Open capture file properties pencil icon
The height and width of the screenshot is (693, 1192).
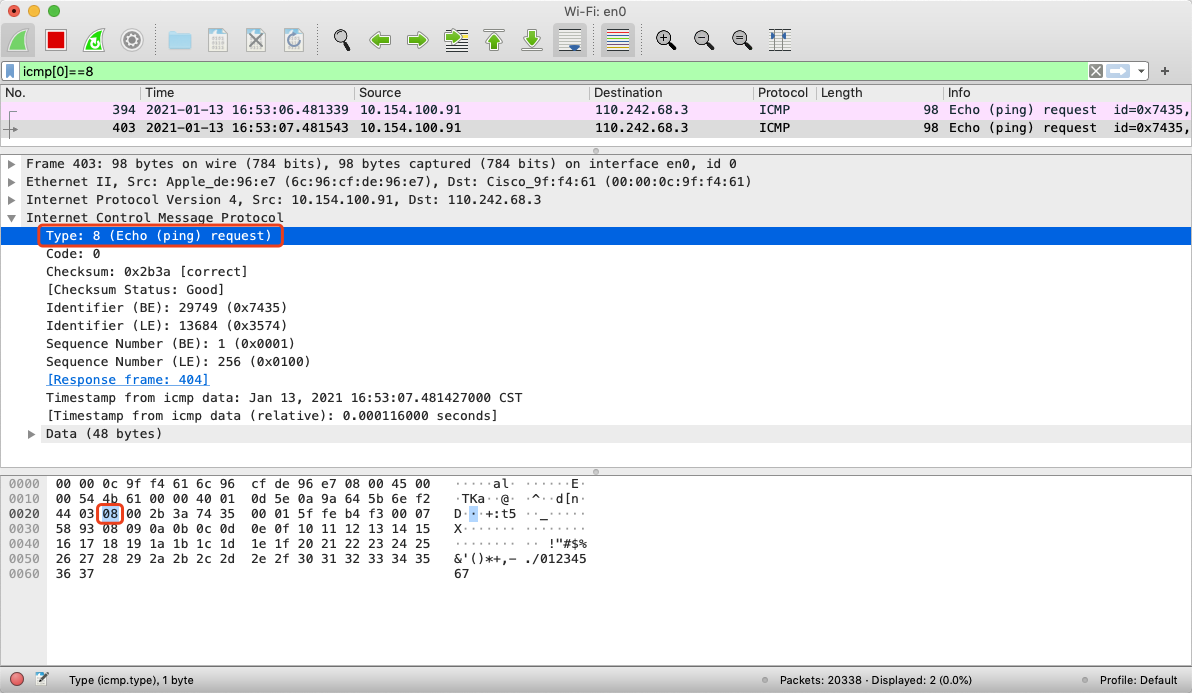click(42, 679)
